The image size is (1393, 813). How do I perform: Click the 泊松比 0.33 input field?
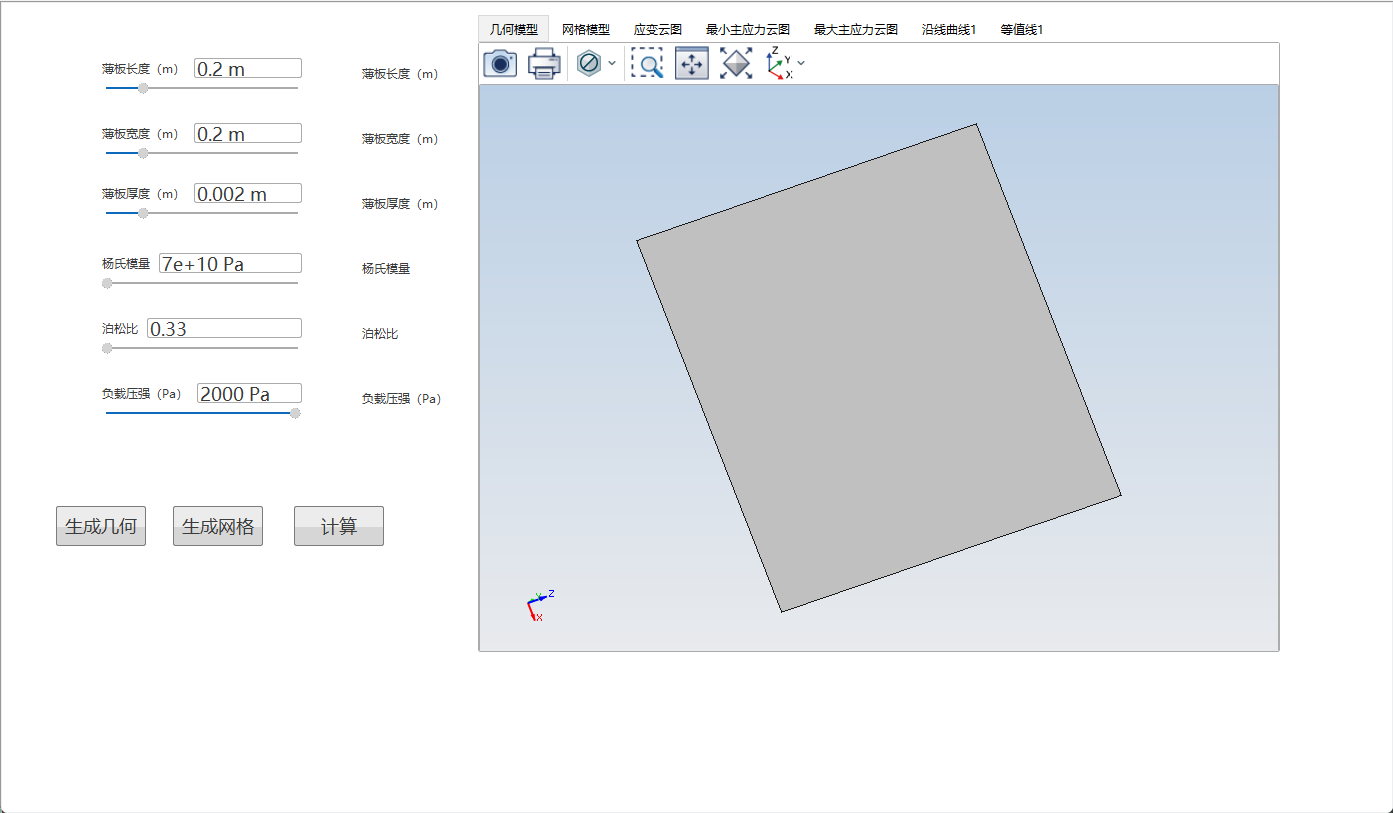click(224, 328)
